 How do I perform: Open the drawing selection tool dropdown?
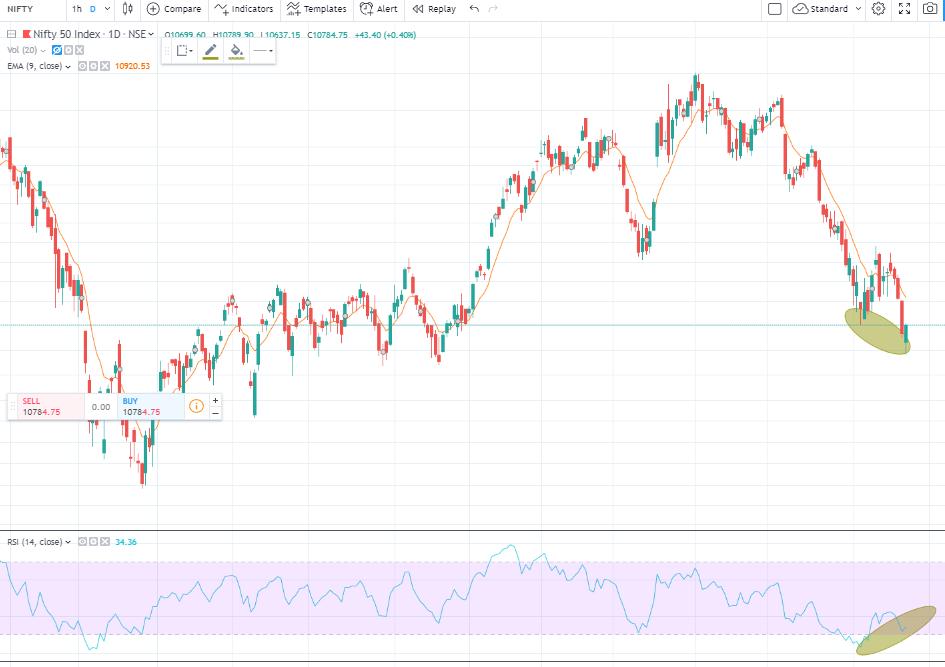pyautogui.click(x=184, y=51)
